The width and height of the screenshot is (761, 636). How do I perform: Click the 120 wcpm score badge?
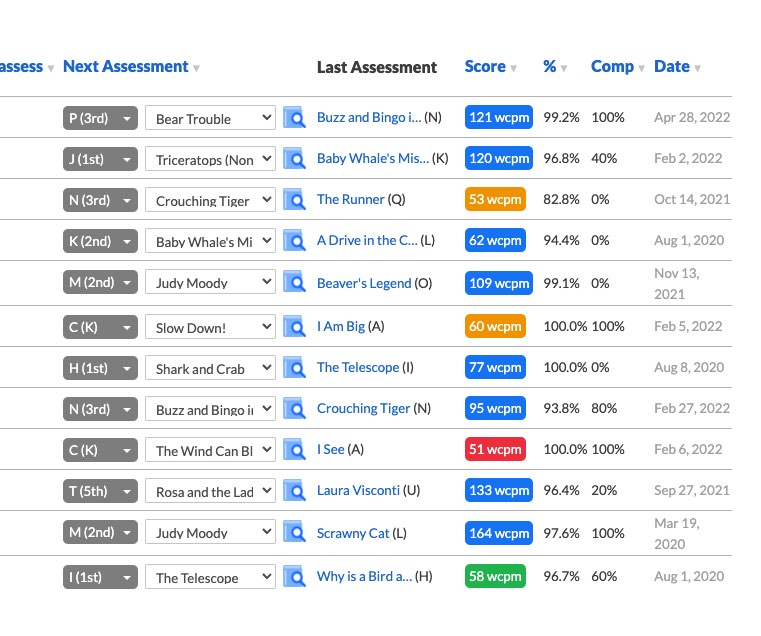click(498, 159)
